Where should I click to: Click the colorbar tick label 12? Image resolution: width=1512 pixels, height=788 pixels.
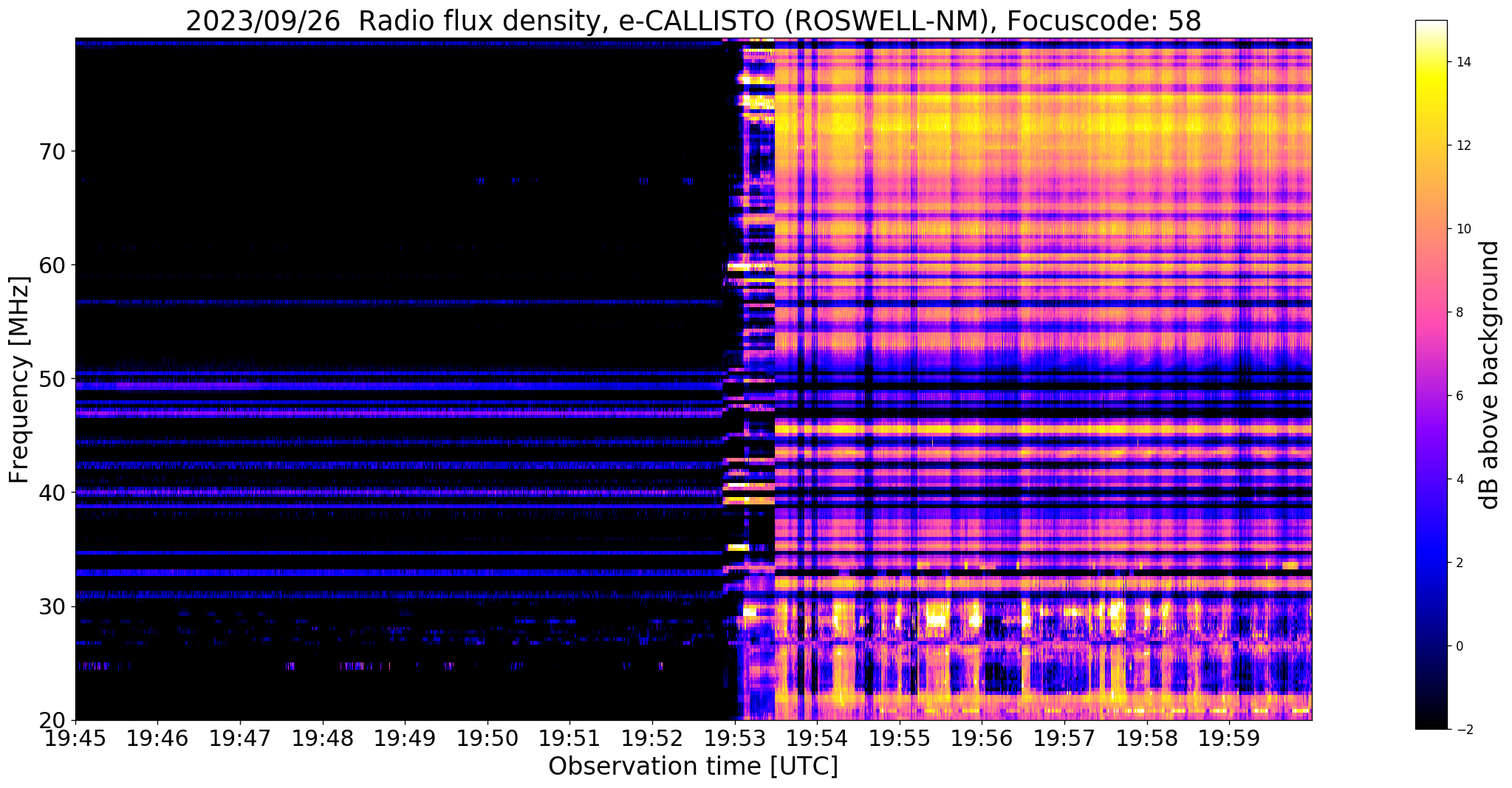click(x=1463, y=145)
